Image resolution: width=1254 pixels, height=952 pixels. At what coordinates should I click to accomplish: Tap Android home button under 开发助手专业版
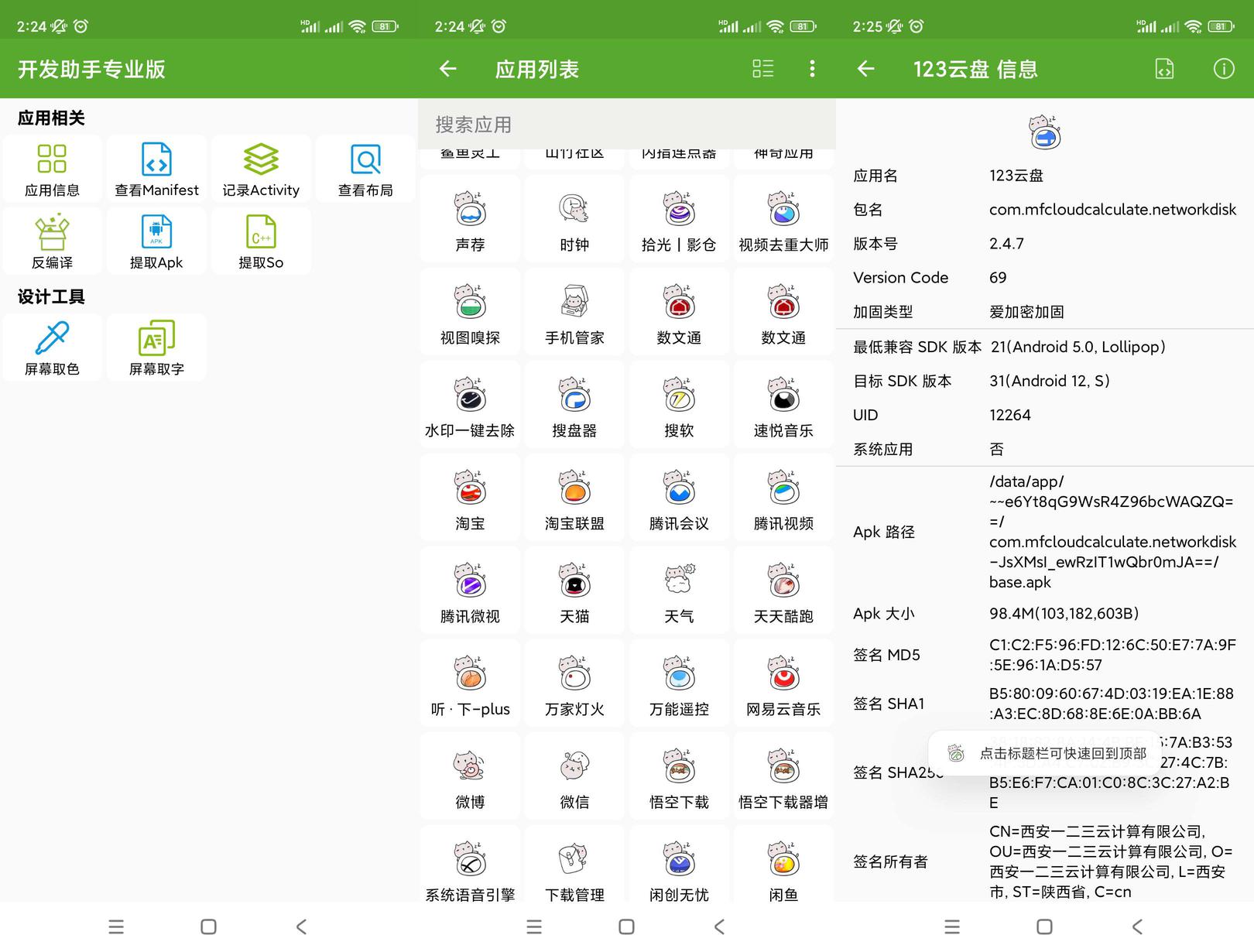click(208, 926)
